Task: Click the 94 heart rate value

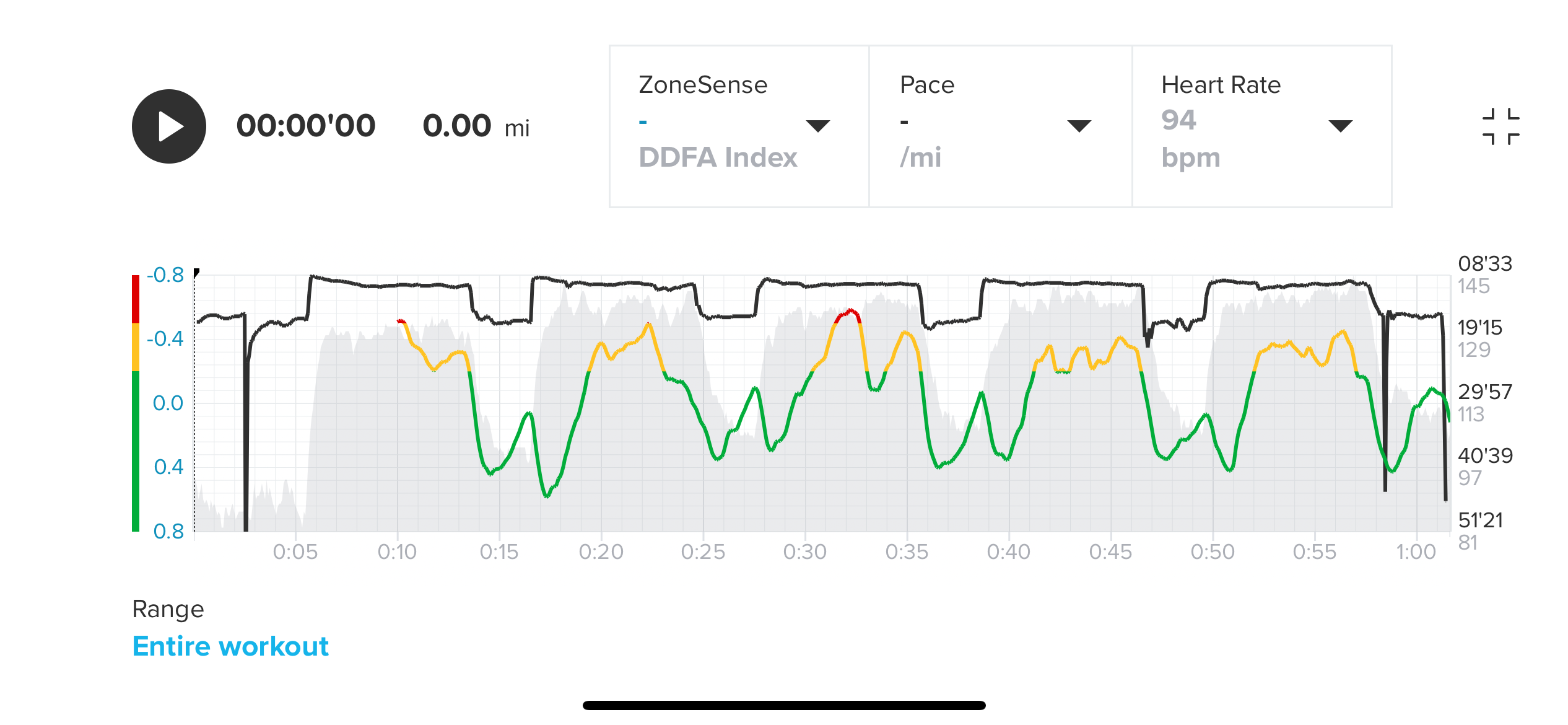Action: [x=1178, y=120]
